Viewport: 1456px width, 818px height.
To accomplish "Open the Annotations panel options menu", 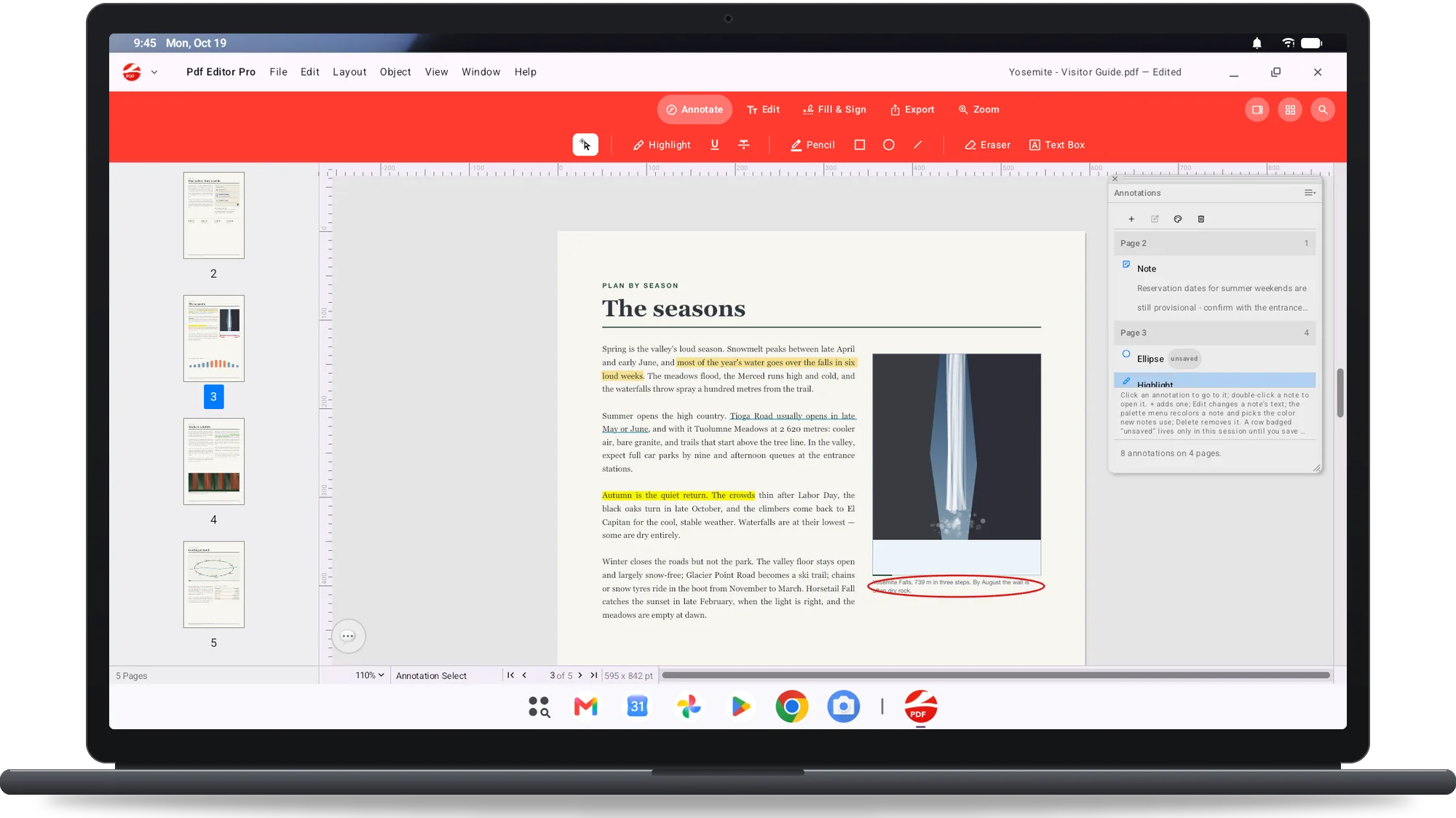I will coord(1310,193).
